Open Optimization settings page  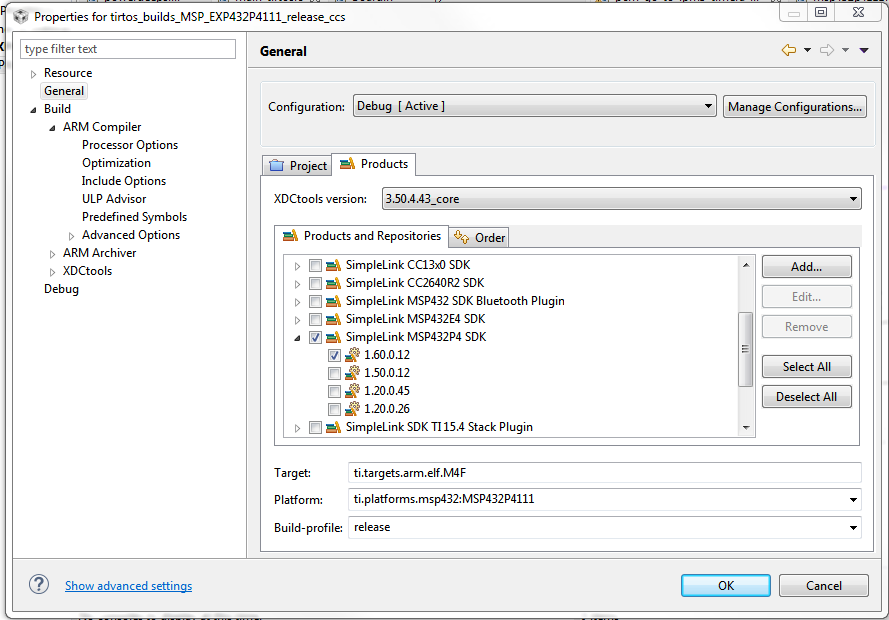pyautogui.click(x=116, y=163)
